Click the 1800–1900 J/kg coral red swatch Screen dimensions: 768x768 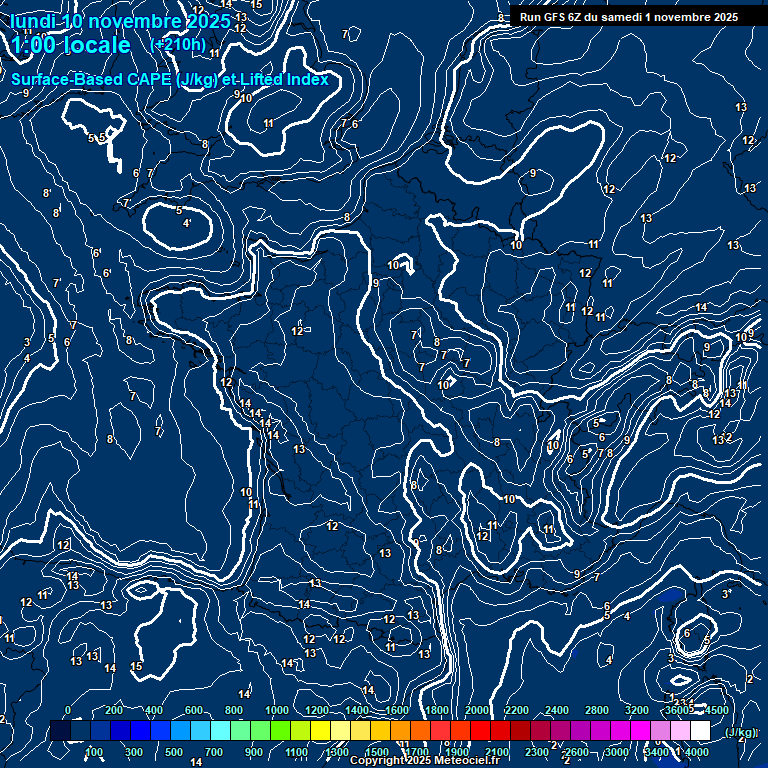[x=440, y=730]
